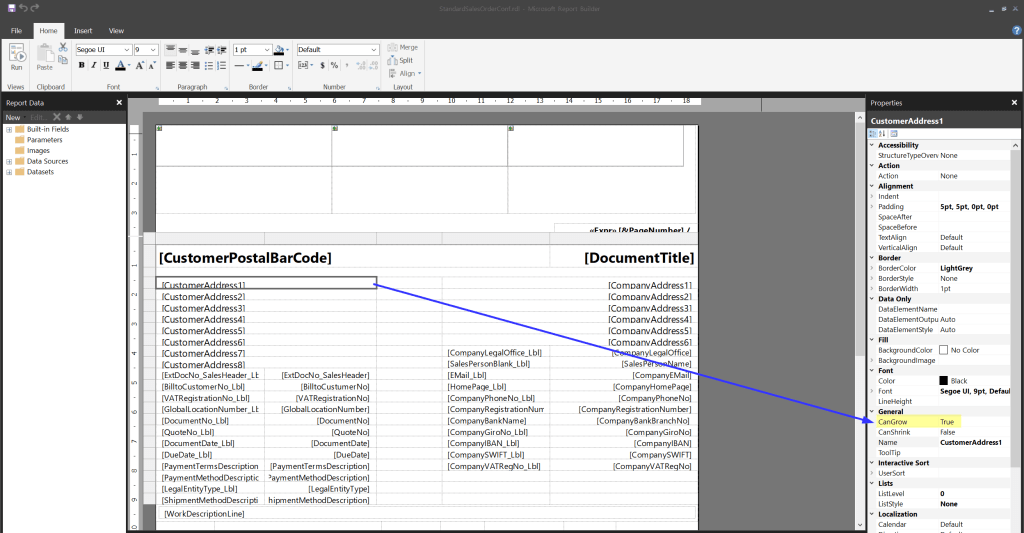Click the Cut scissors icon

(x=63, y=48)
